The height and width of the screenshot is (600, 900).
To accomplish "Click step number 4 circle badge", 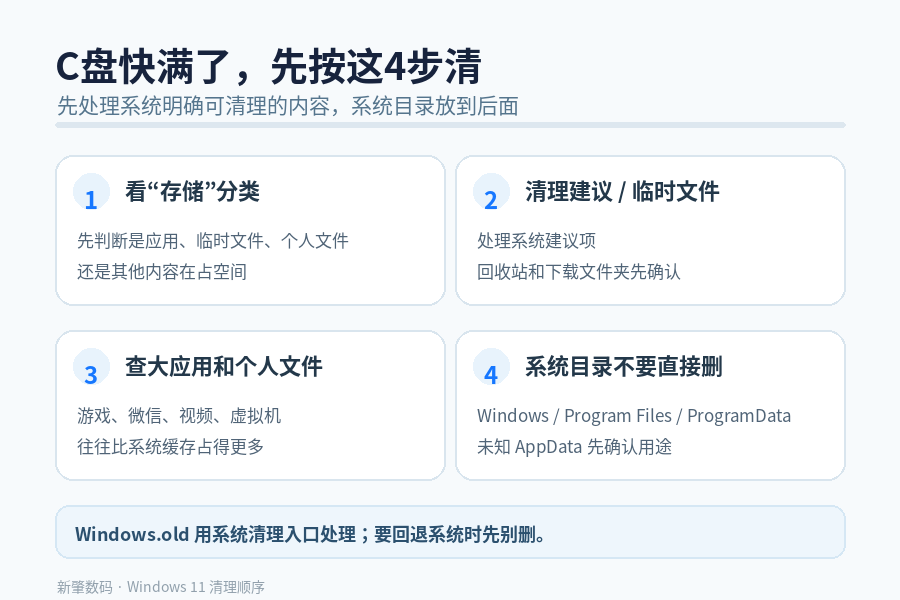I will 491,367.
